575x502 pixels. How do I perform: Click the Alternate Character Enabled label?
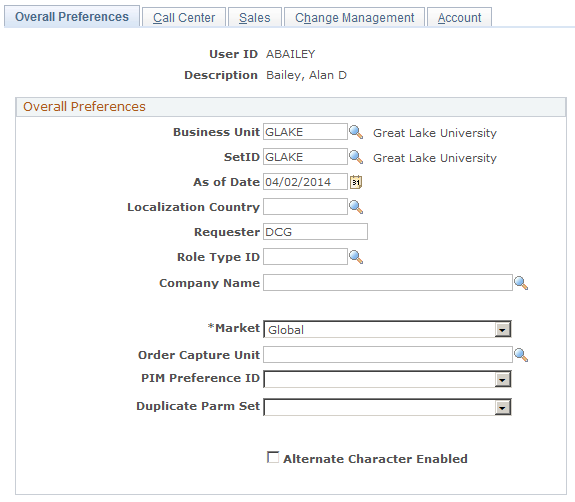[375, 459]
